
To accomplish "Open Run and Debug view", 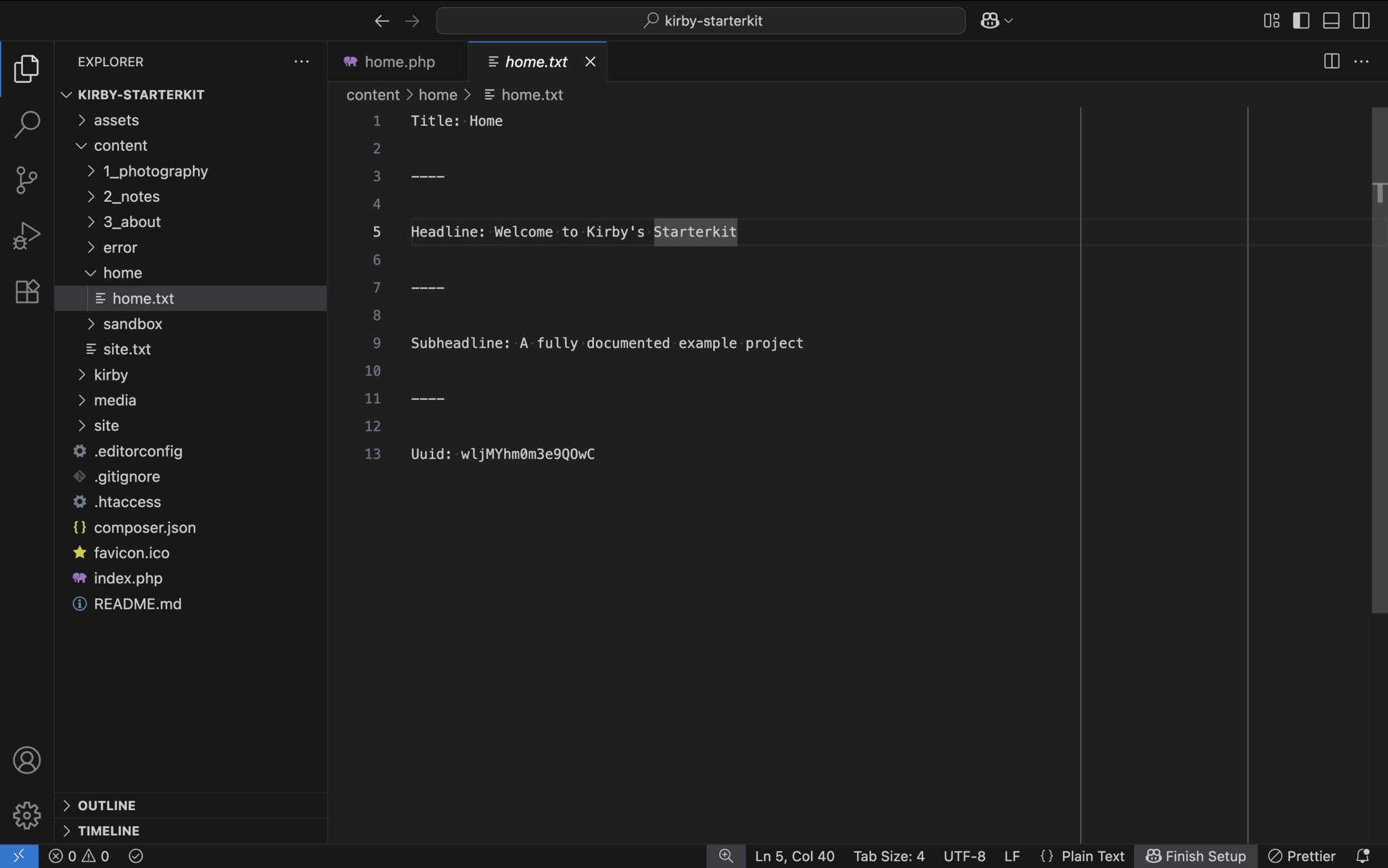I will 26,235.
